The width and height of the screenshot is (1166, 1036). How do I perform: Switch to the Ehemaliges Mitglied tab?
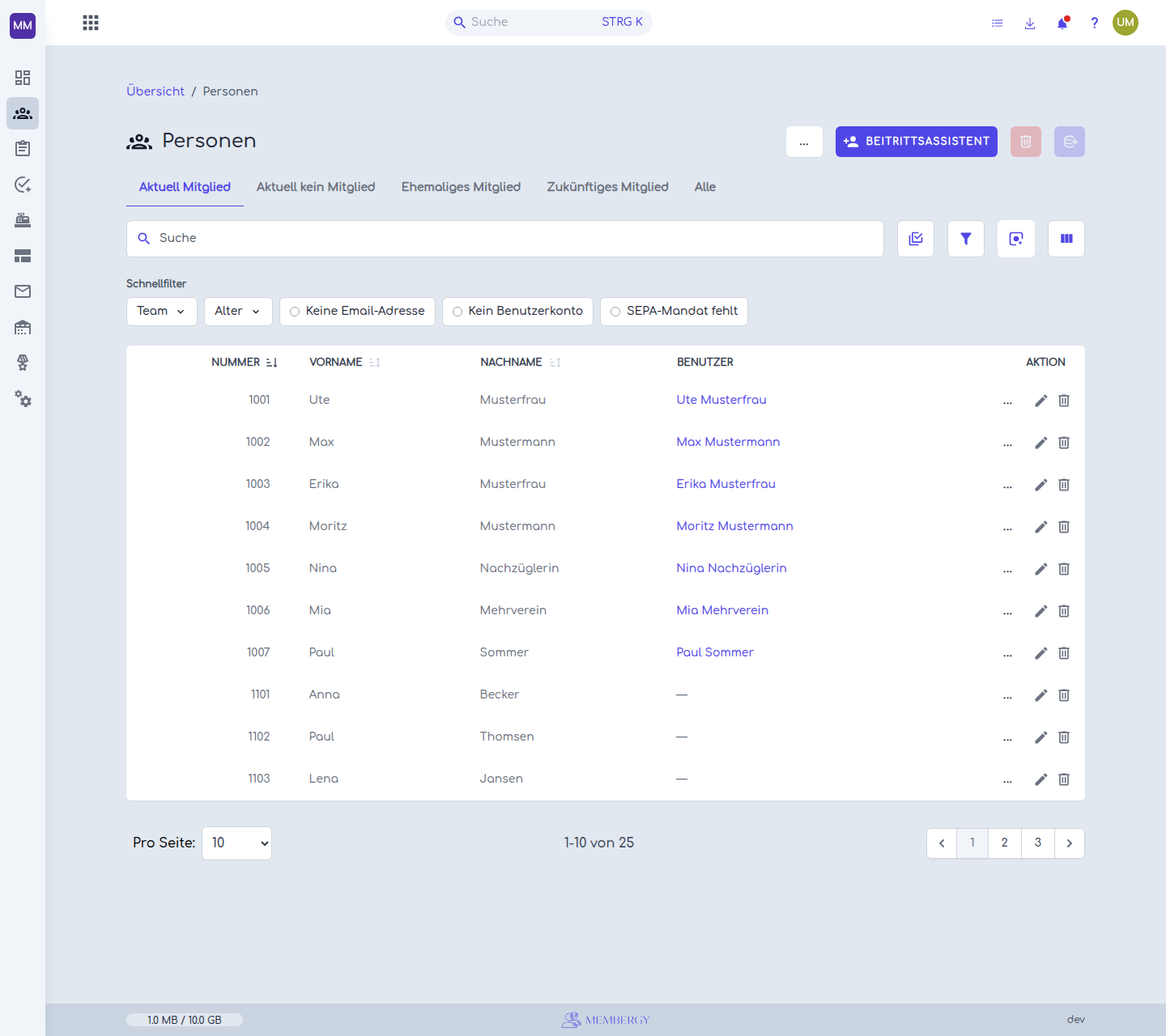click(x=461, y=187)
